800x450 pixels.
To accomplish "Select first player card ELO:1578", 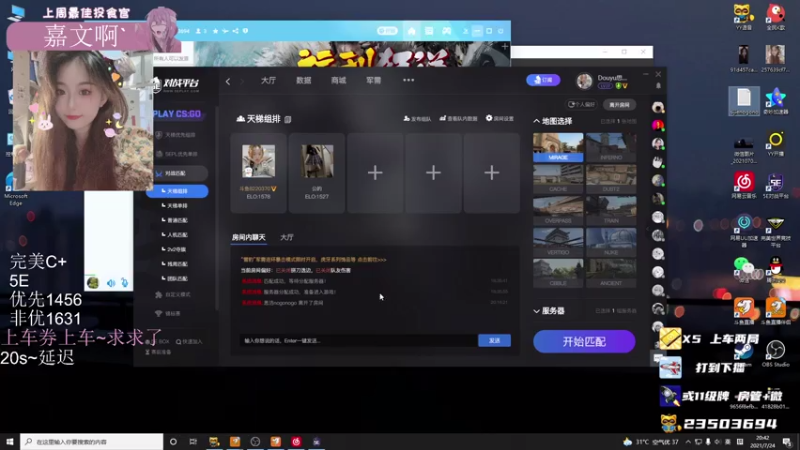I will tap(259, 173).
